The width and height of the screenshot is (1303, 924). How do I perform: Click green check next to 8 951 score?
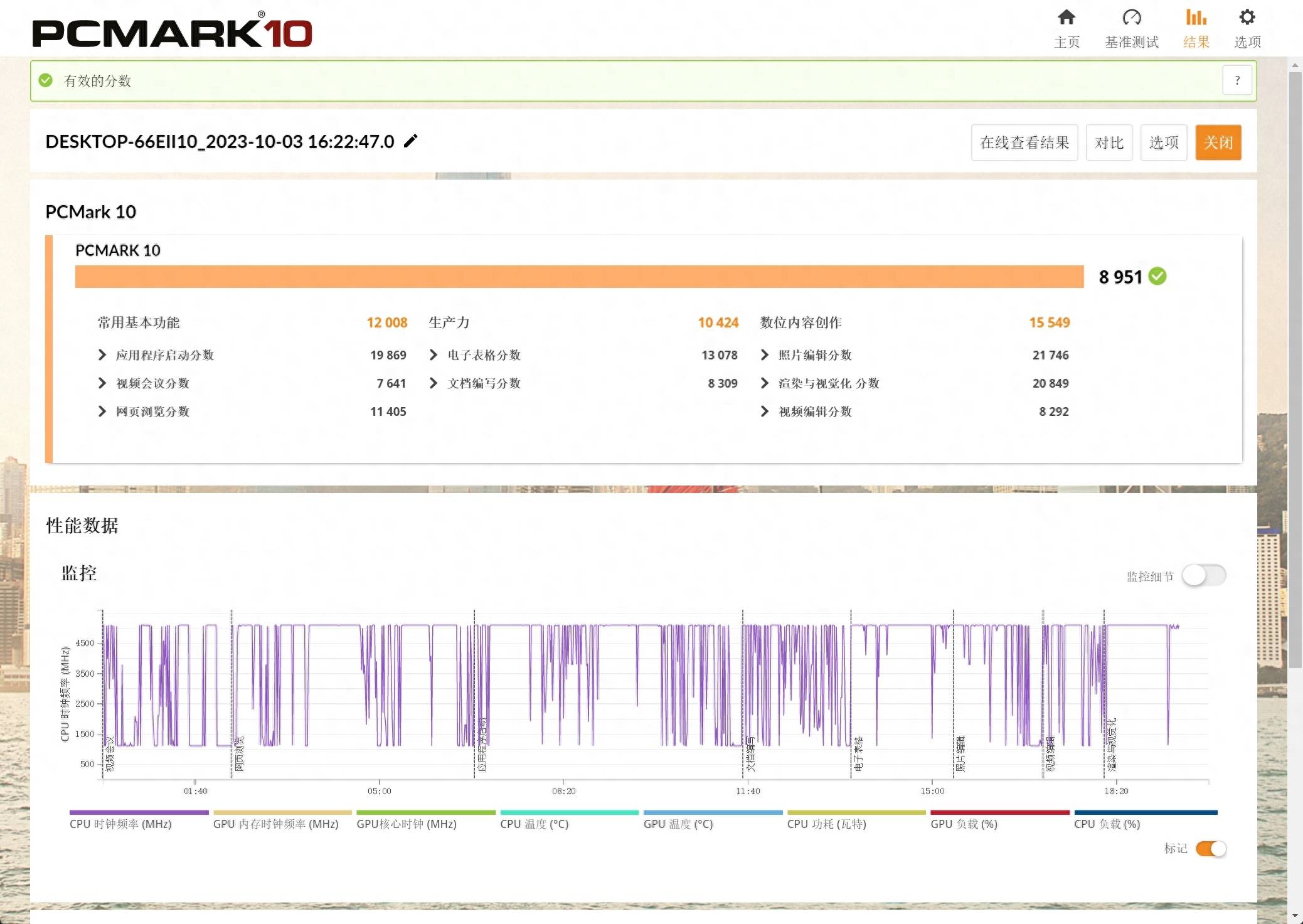1157,277
